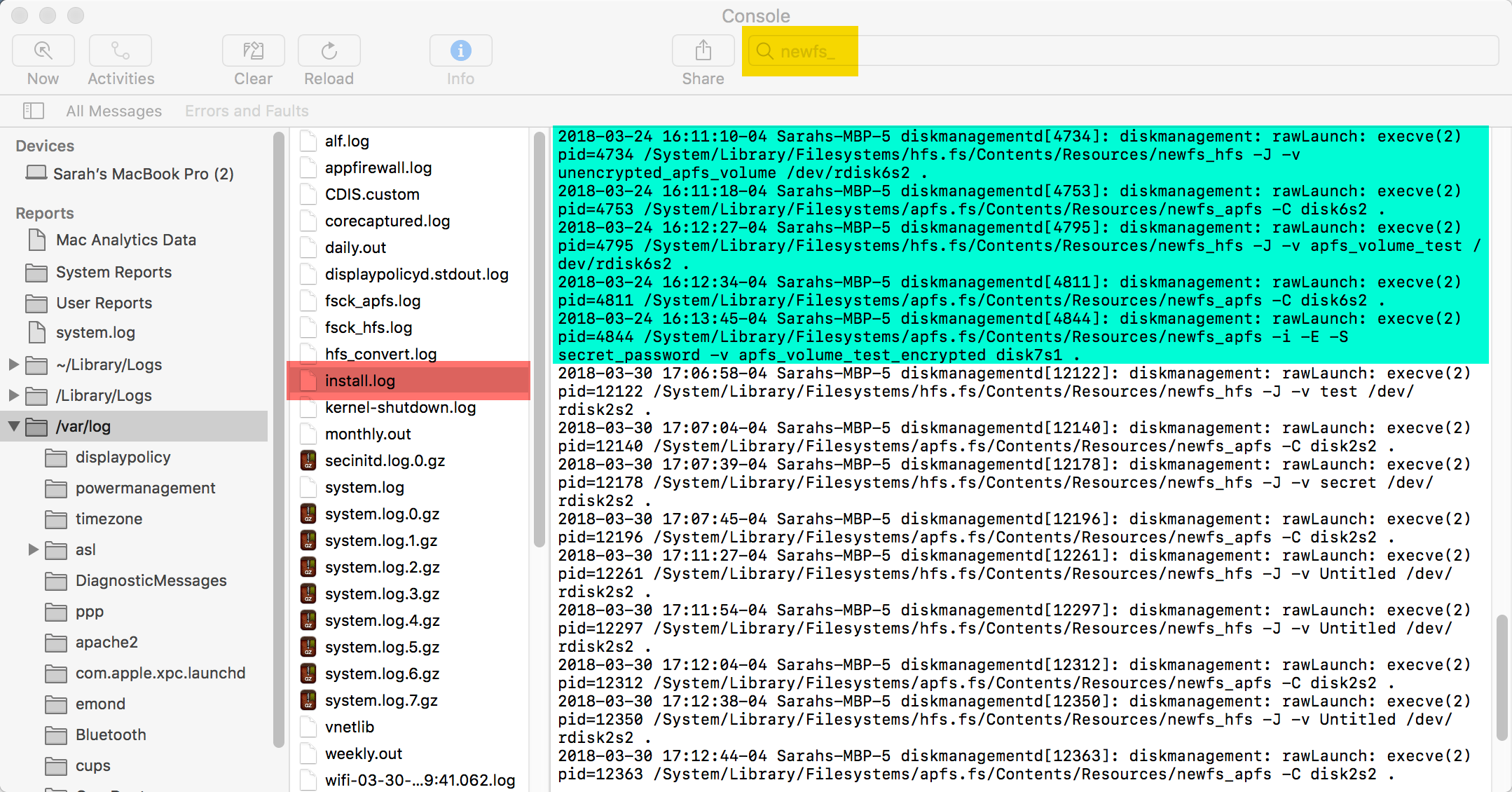Screen dimensions: 1512x792
Task: Click the system.log.6.gz archive icon
Action: coord(308,674)
